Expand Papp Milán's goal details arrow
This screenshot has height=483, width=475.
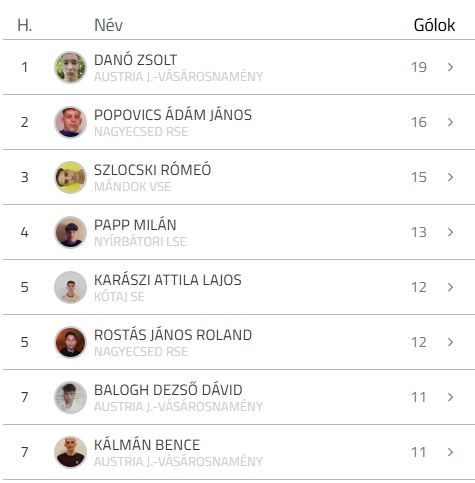(450, 232)
